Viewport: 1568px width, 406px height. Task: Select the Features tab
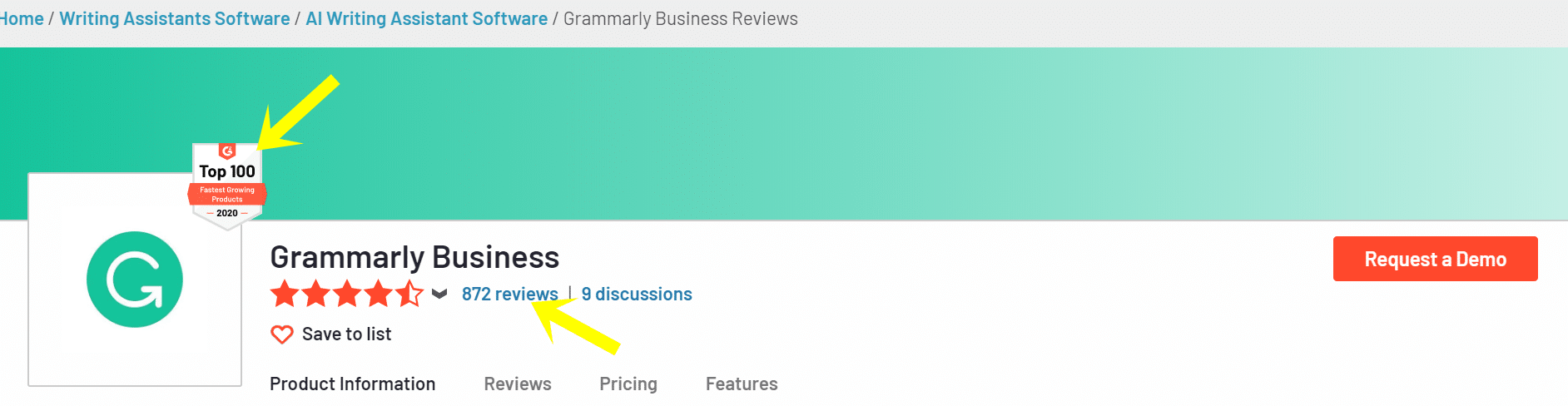pos(742,384)
